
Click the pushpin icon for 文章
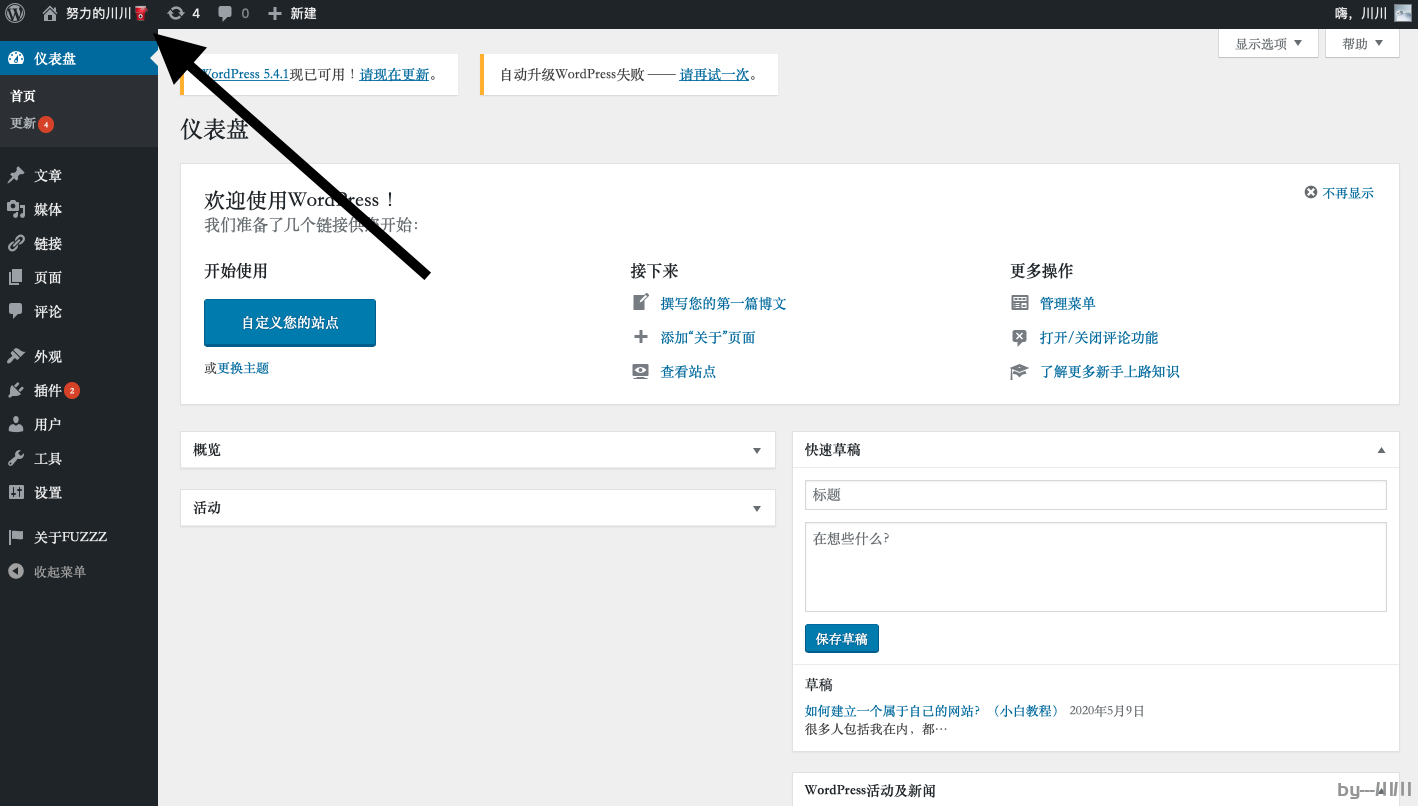point(16,175)
